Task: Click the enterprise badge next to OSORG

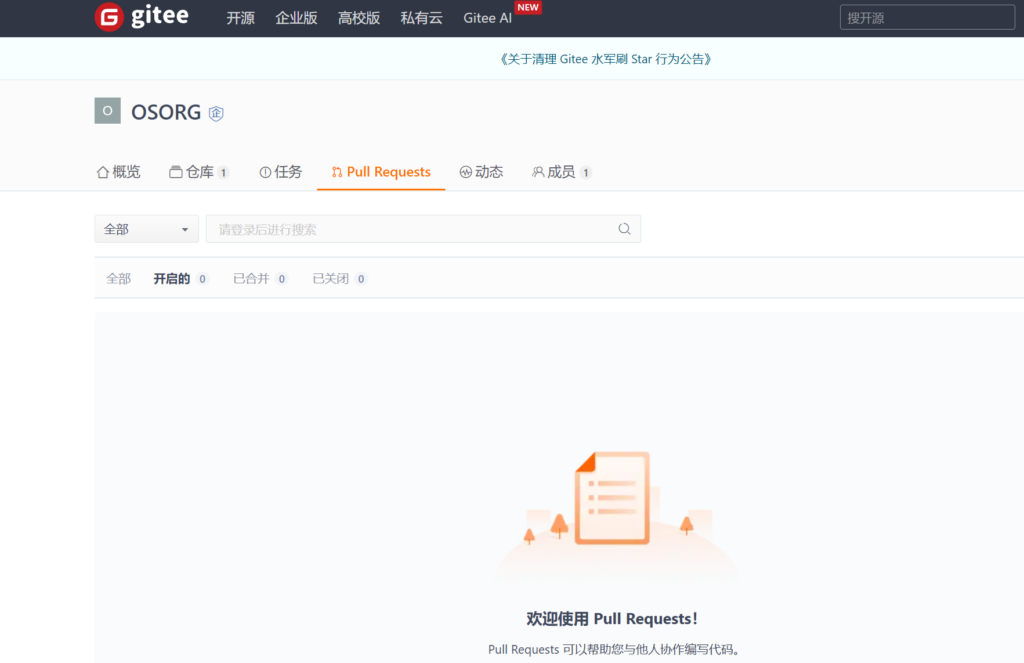Action: click(216, 113)
